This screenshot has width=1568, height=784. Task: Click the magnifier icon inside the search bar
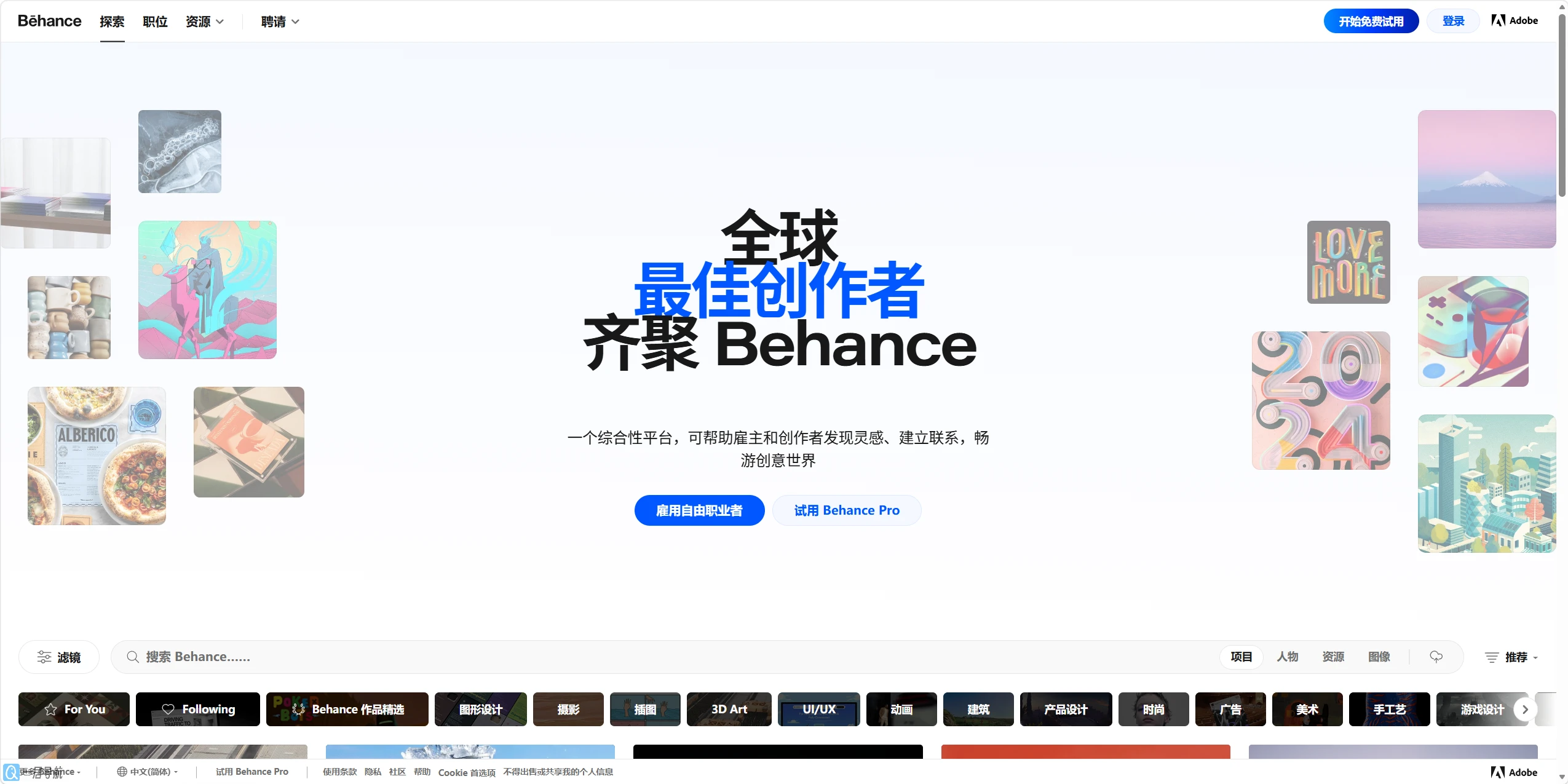[x=132, y=657]
